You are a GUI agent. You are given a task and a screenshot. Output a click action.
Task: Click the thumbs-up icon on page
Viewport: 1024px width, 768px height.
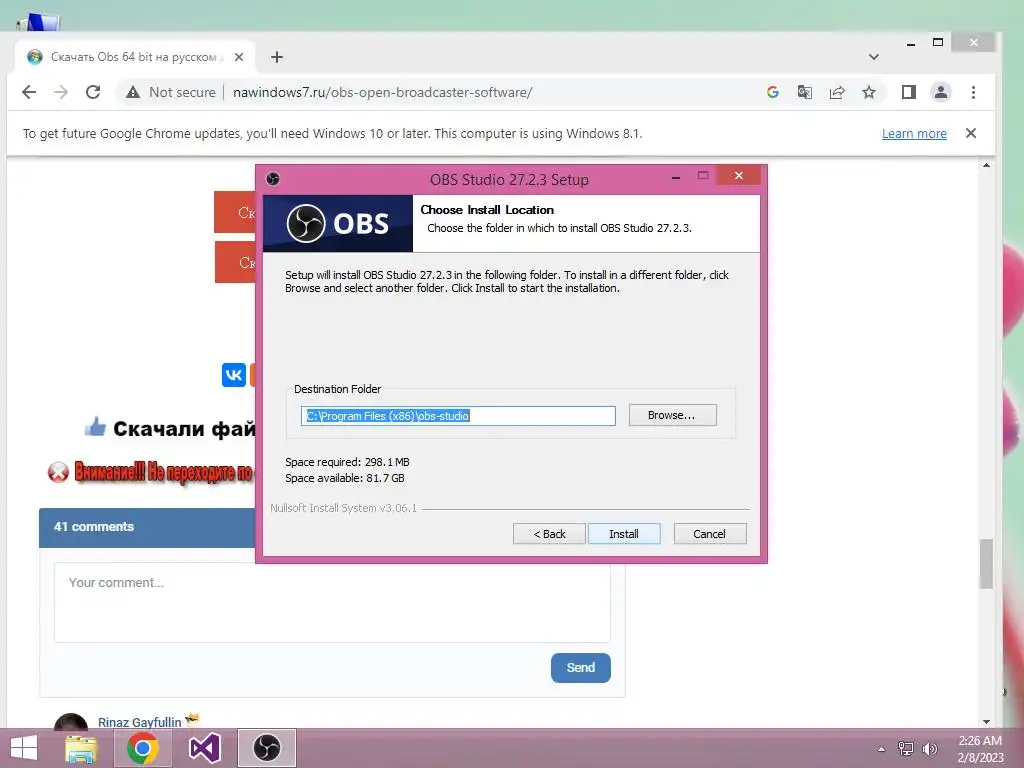pyautogui.click(x=95, y=426)
